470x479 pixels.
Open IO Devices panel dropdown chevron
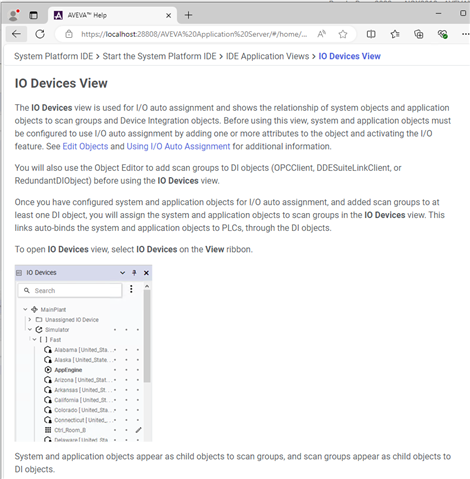coord(122,273)
